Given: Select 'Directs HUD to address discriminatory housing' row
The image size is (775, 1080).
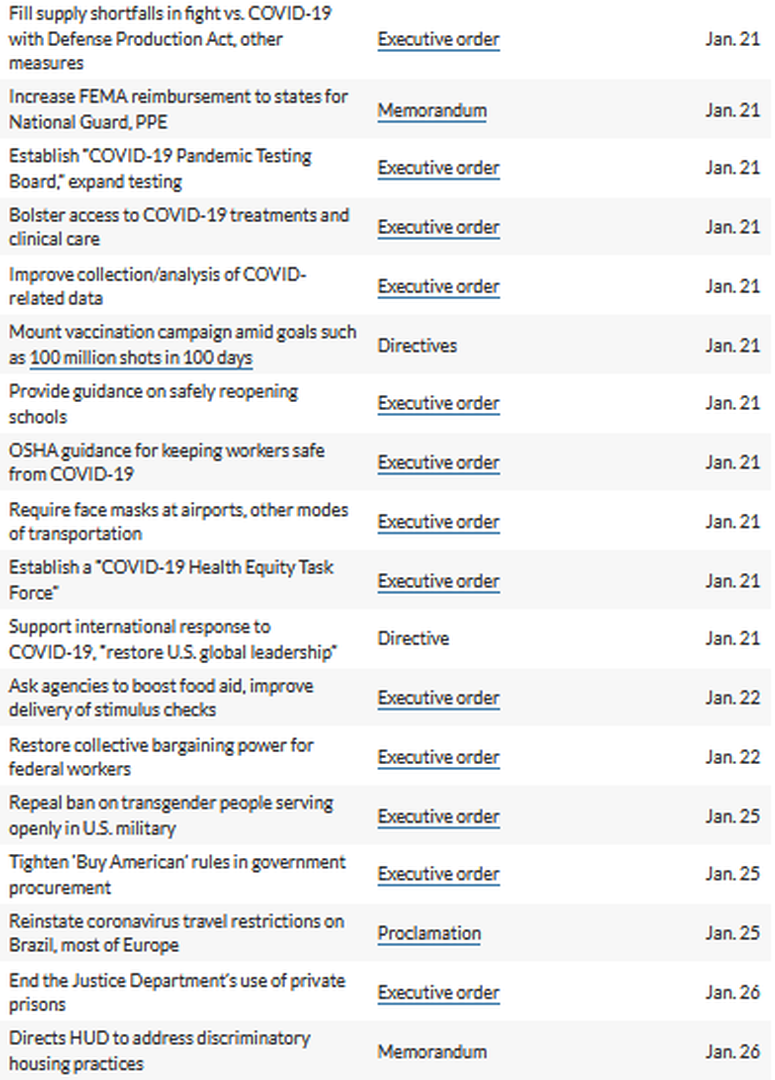Looking at the screenshot, I should tap(386, 1051).
